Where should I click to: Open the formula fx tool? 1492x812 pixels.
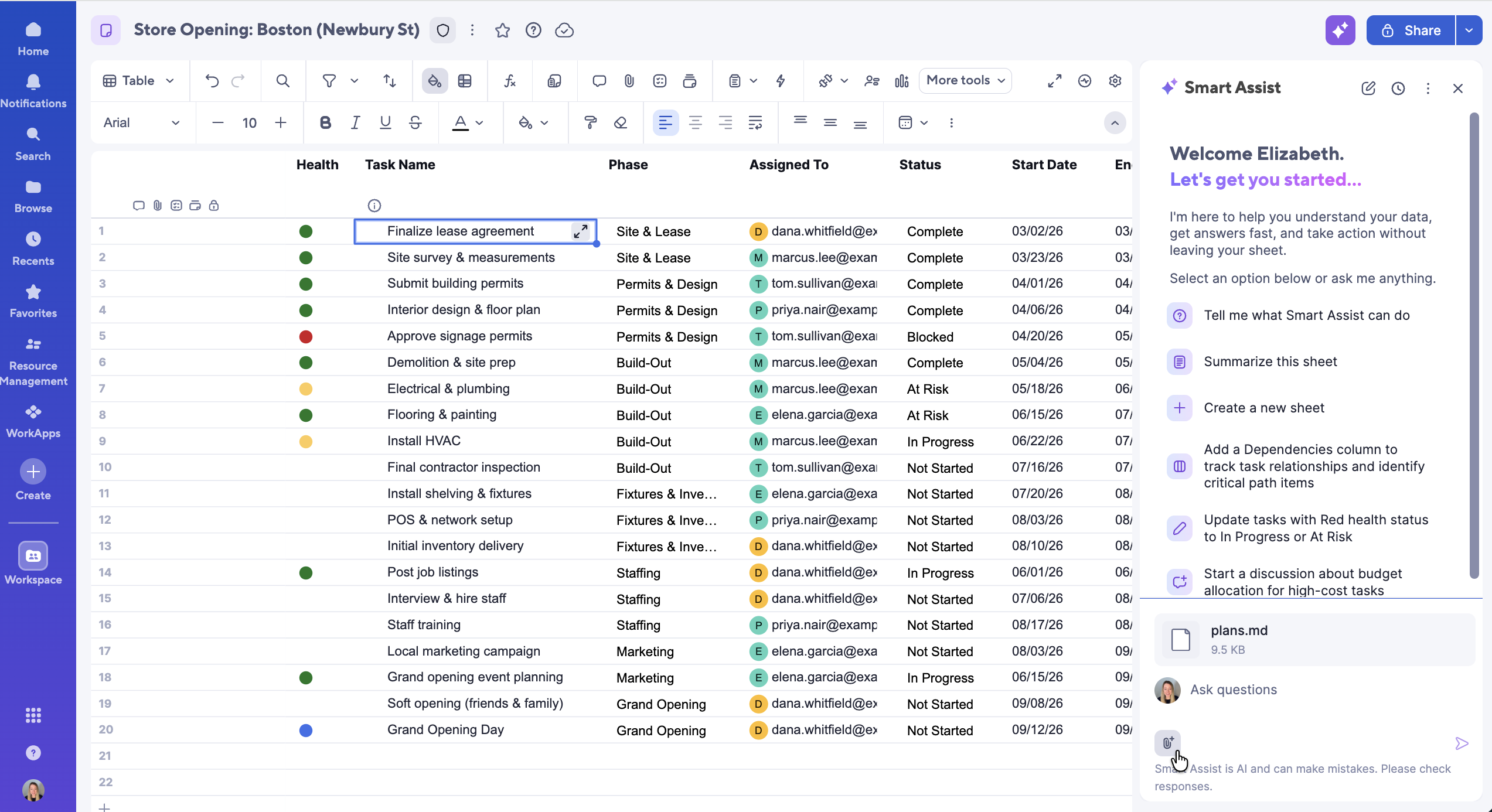point(510,81)
